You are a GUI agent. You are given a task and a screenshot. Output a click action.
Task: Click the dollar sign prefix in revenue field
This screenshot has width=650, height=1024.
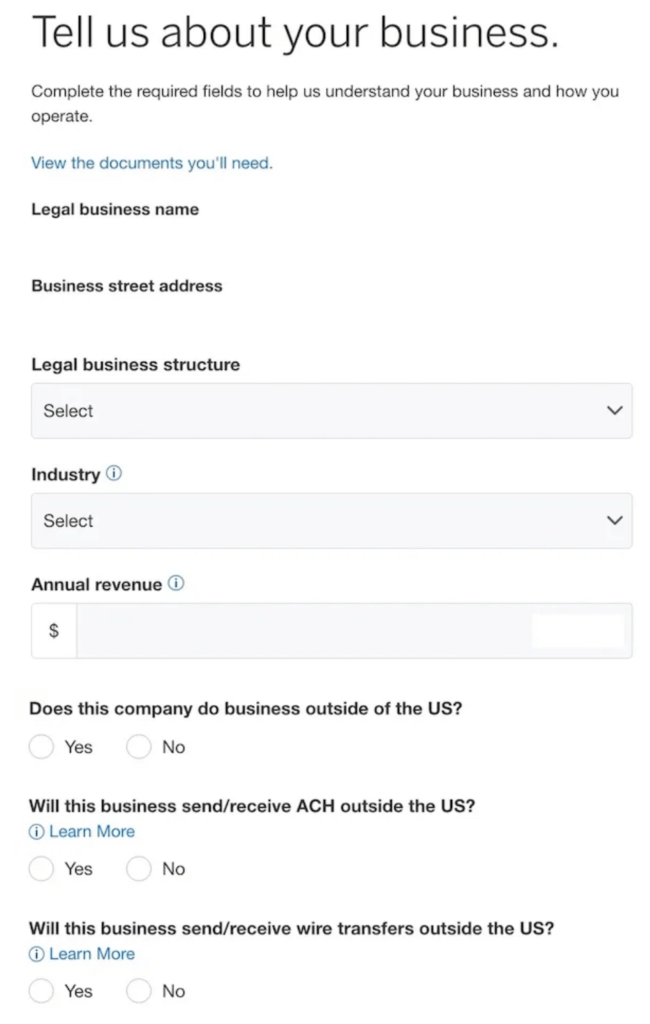pyautogui.click(x=54, y=630)
